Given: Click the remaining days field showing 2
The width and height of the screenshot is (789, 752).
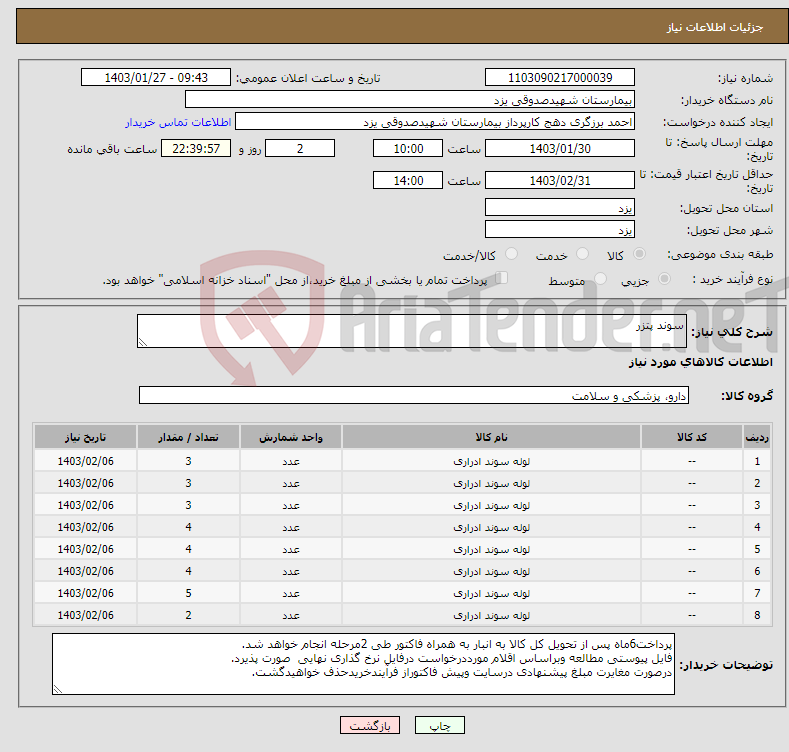Looking at the screenshot, I should pyautogui.click(x=300, y=148).
